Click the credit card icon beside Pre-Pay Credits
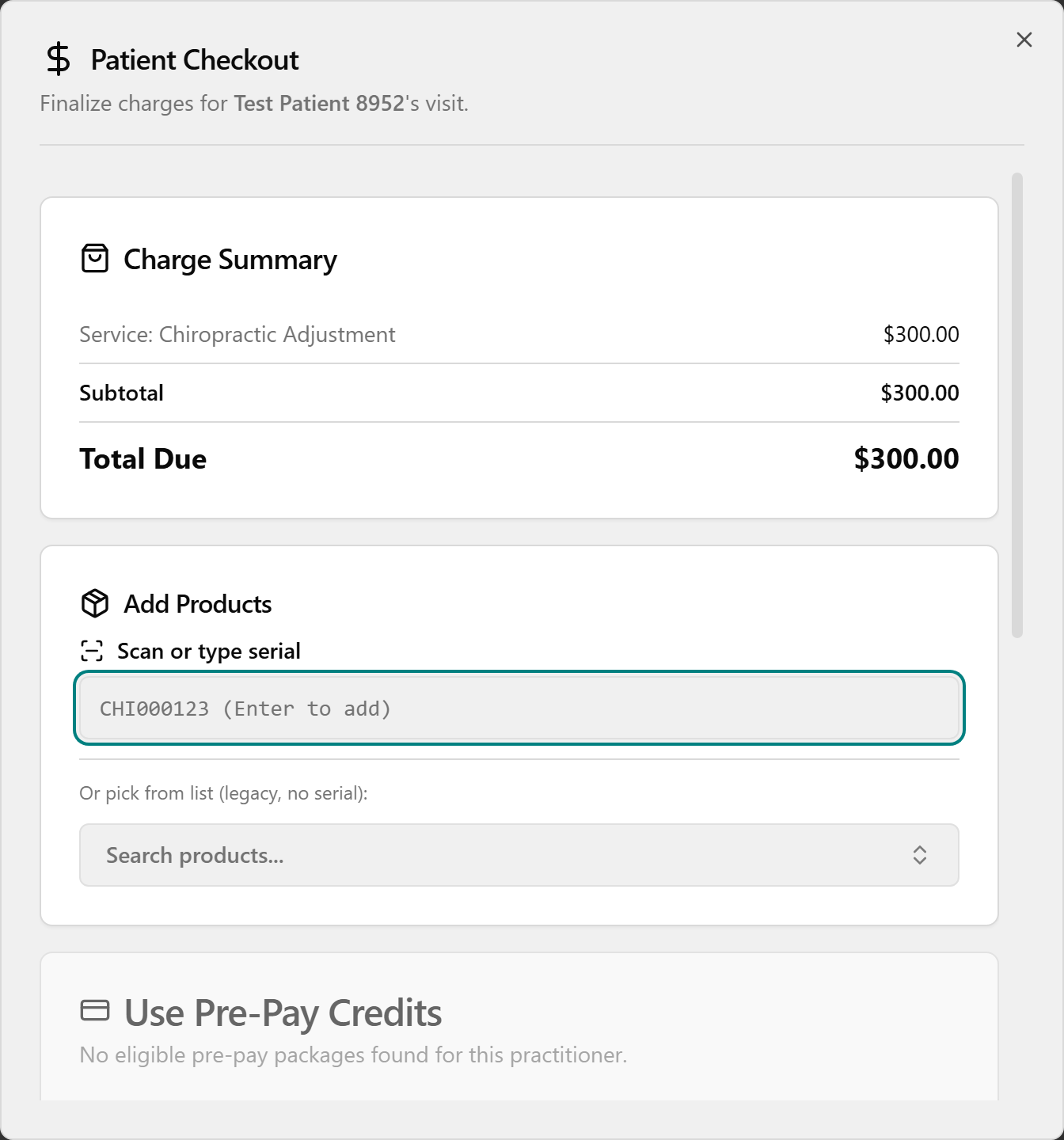This screenshot has width=1064, height=1140. click(x=95, y=1011)
